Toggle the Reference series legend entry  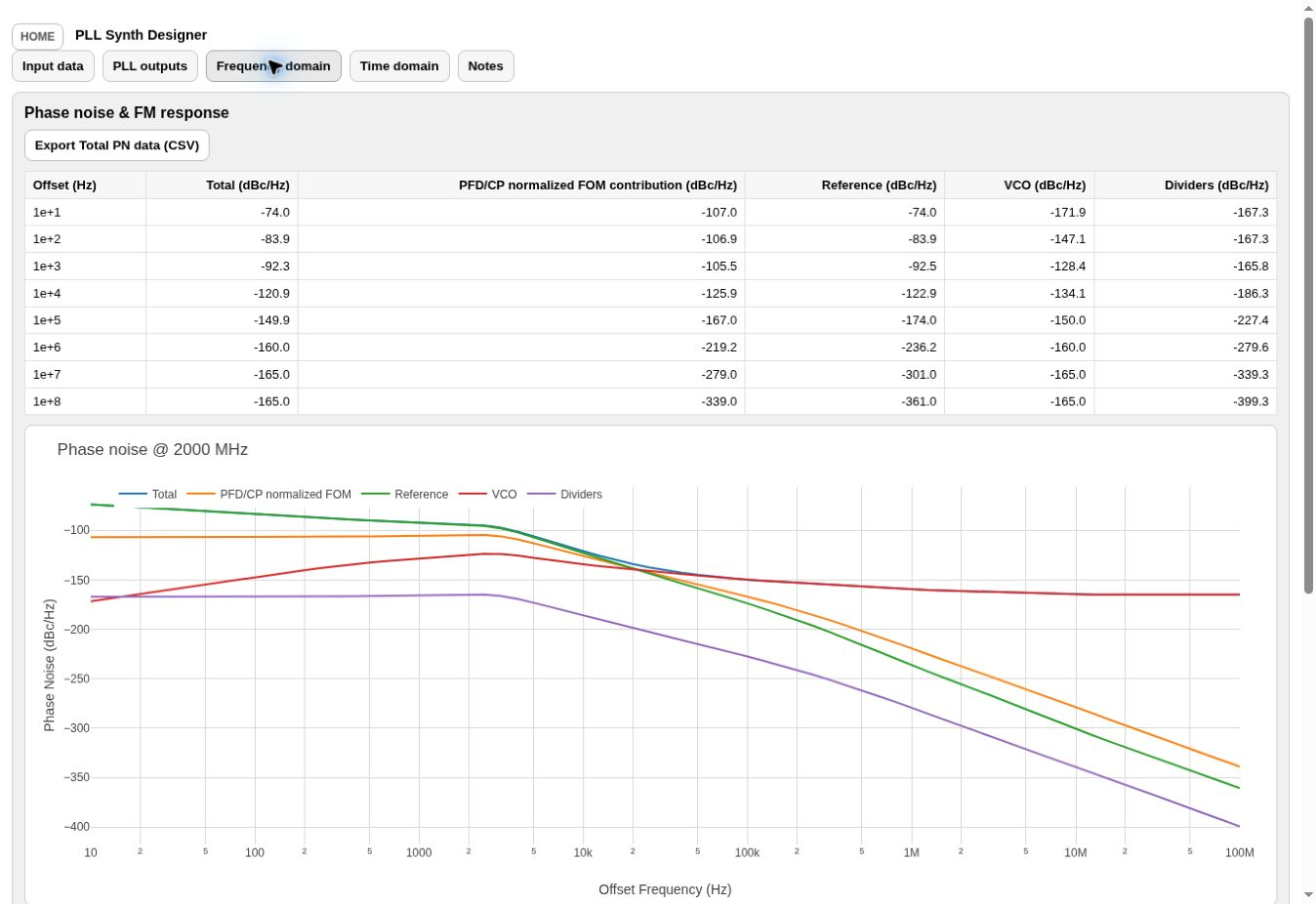pos(405,494)
